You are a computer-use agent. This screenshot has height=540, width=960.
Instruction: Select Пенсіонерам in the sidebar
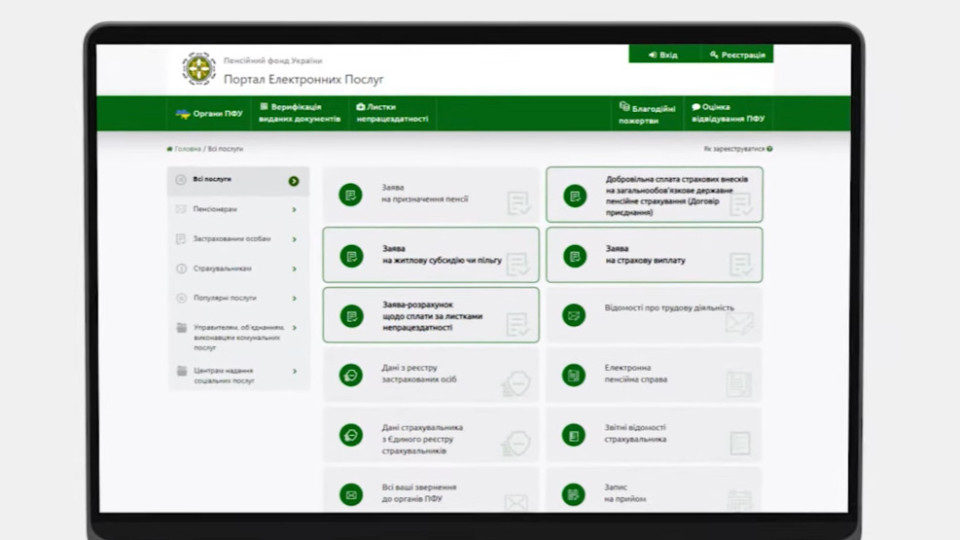coord(238,209)
